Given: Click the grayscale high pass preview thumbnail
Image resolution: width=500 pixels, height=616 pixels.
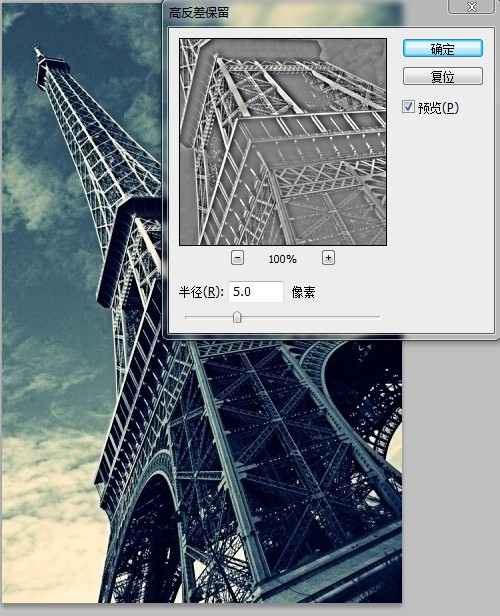Looking at the screenshot, I should pyautogui.click(x=283, y=142).
